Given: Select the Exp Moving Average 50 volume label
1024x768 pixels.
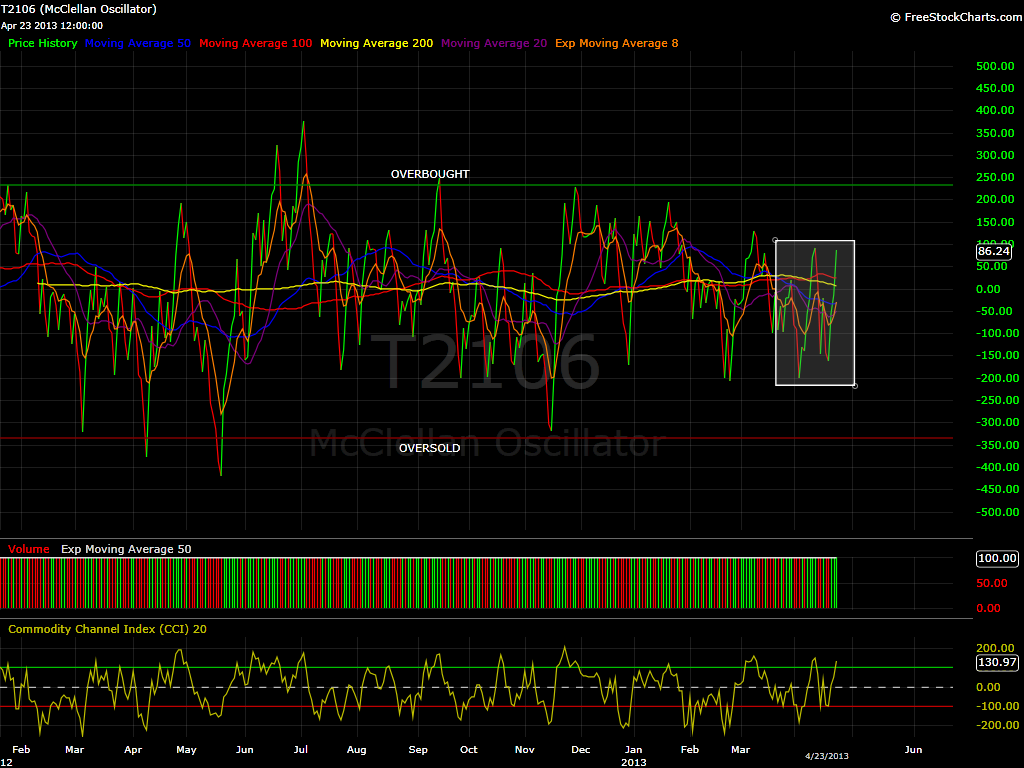Looking at the screenshot, I should (126, 549).
